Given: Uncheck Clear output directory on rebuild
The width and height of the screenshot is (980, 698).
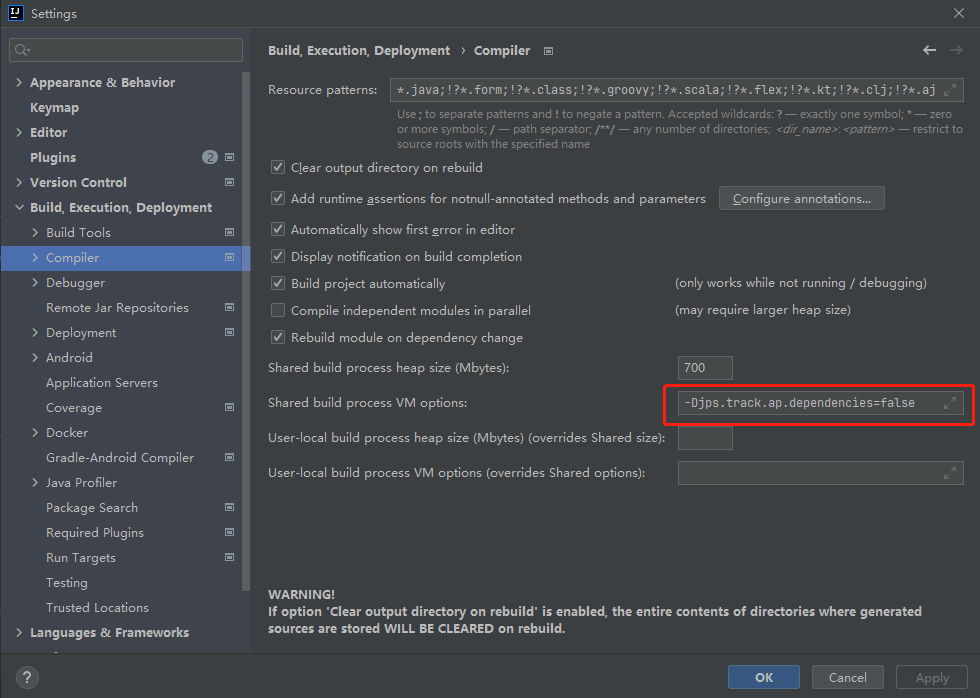Looking at the screenshot, I should (278, 167).
